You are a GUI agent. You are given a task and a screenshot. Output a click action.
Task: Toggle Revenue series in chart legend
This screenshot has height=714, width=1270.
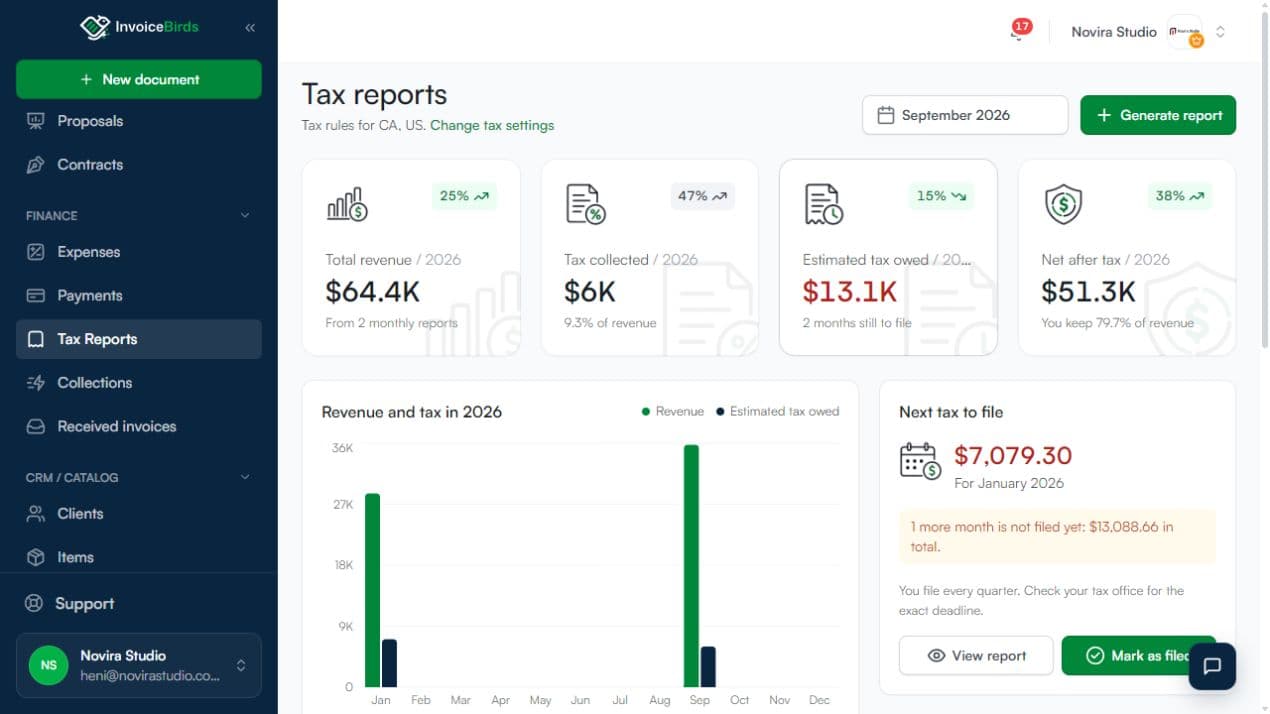(x=673, y=411)
